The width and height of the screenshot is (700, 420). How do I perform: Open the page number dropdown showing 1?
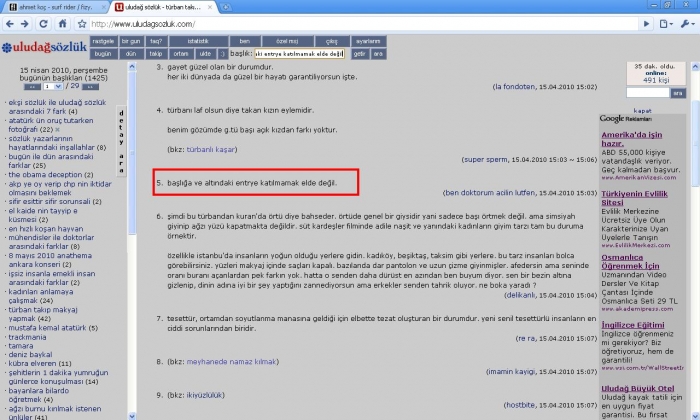(x=53, y=86)
